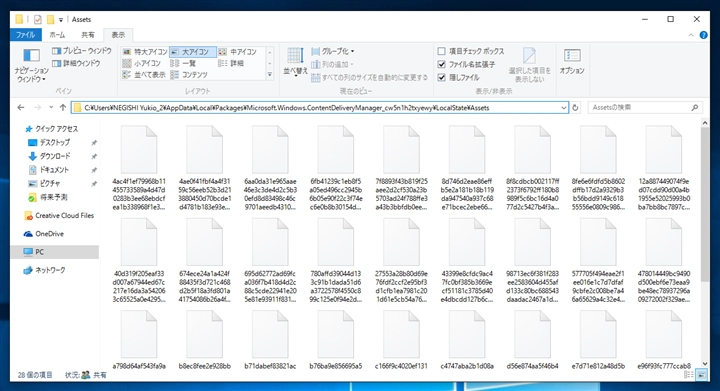Select Extra large icons layout
The image size is (720, 391).
145,52
